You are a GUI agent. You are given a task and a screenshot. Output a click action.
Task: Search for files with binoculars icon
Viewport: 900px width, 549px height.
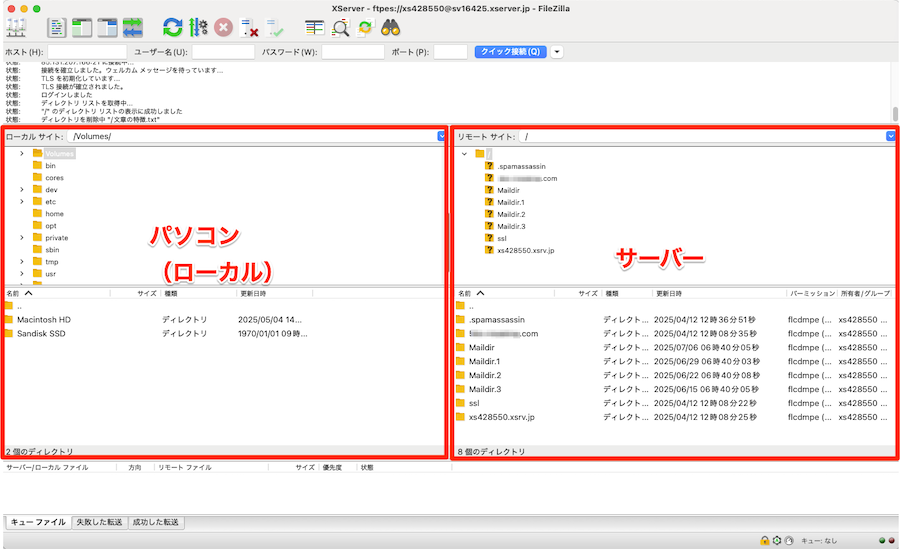(x=390, y=28)
